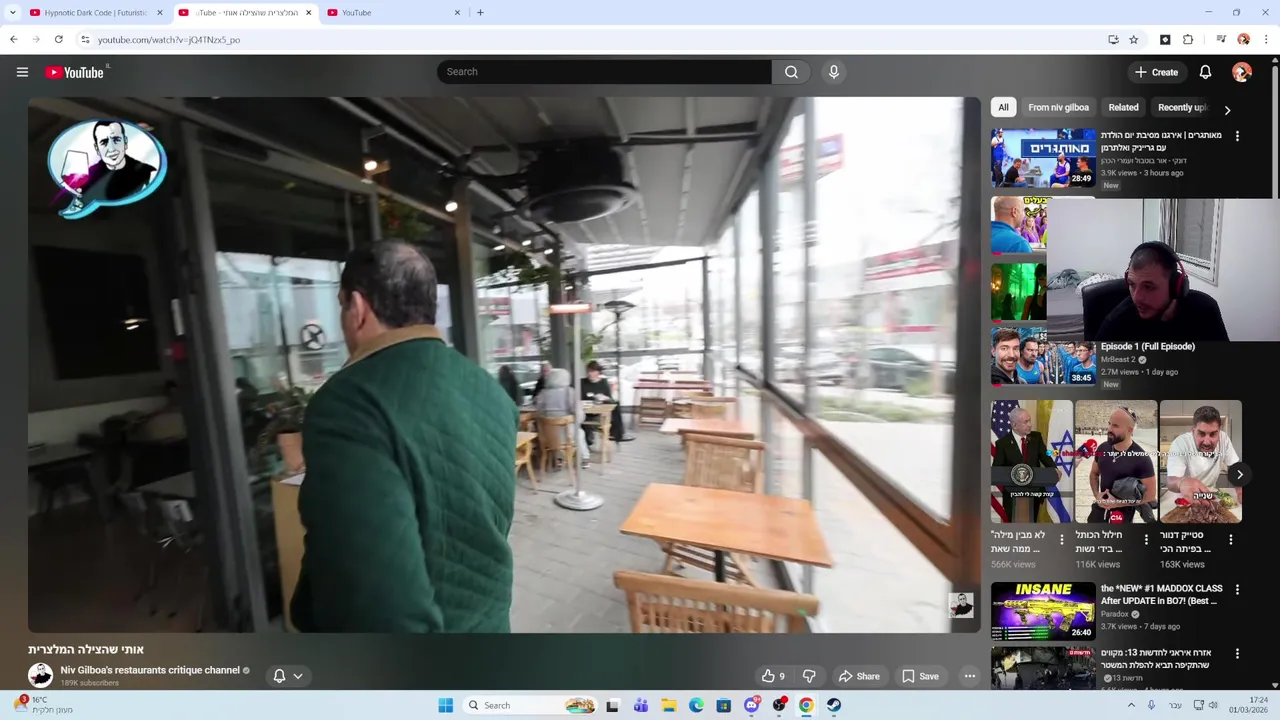1280x720 pixels.
Task: Install app icon in address bar
Action: click(x=1113, y=40)
